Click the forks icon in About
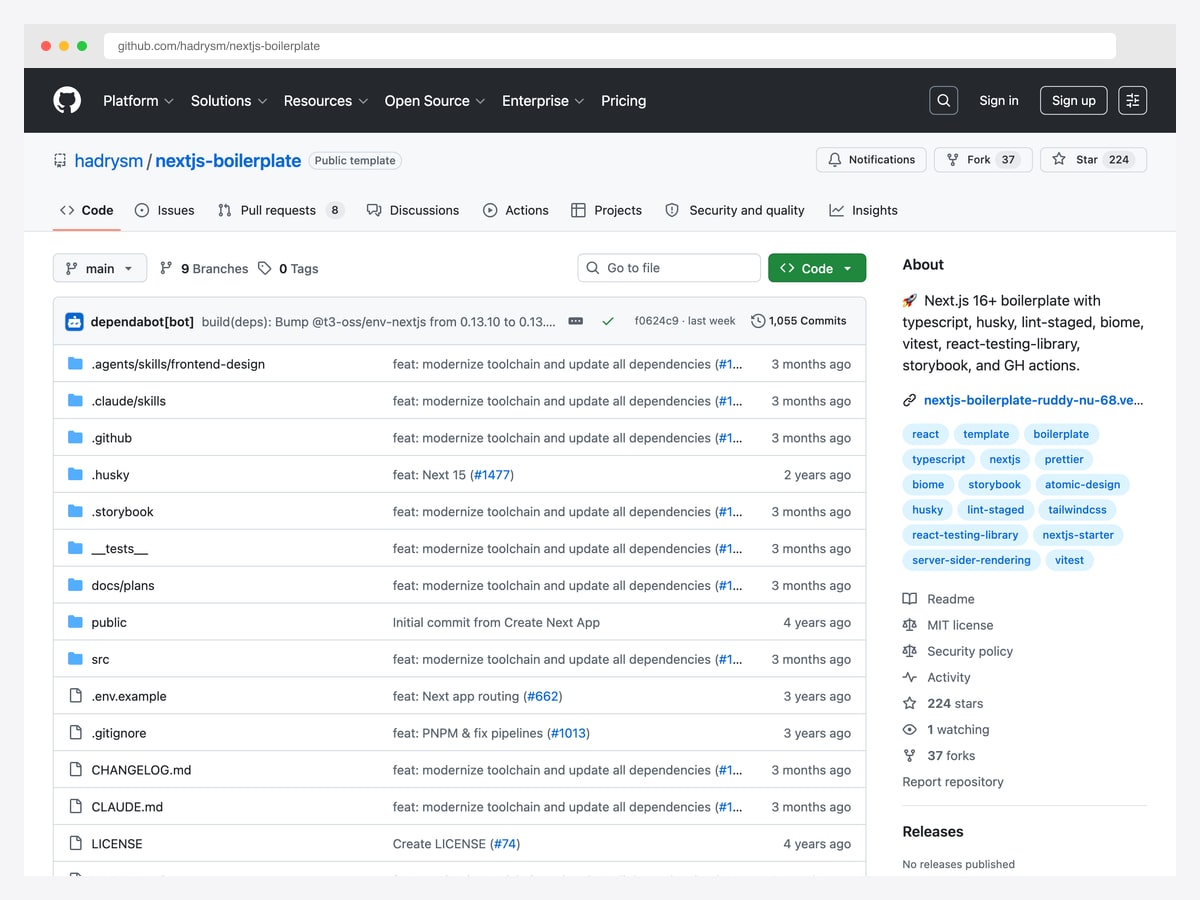Viewport: 1200px width, 900px height. [909, 756]
